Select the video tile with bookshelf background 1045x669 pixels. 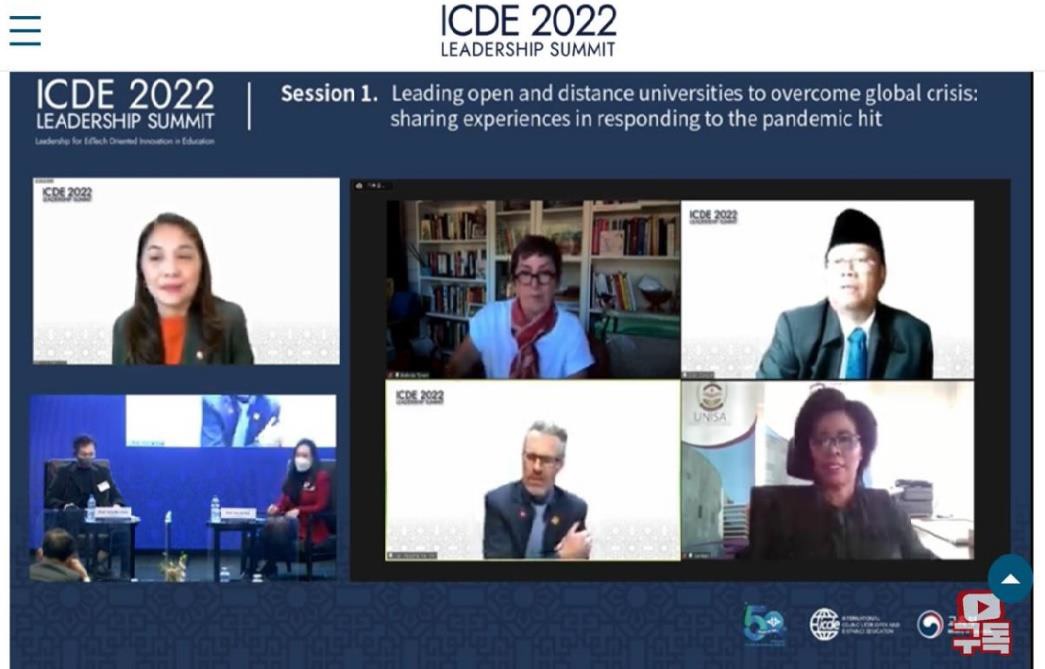click(533, 289)
